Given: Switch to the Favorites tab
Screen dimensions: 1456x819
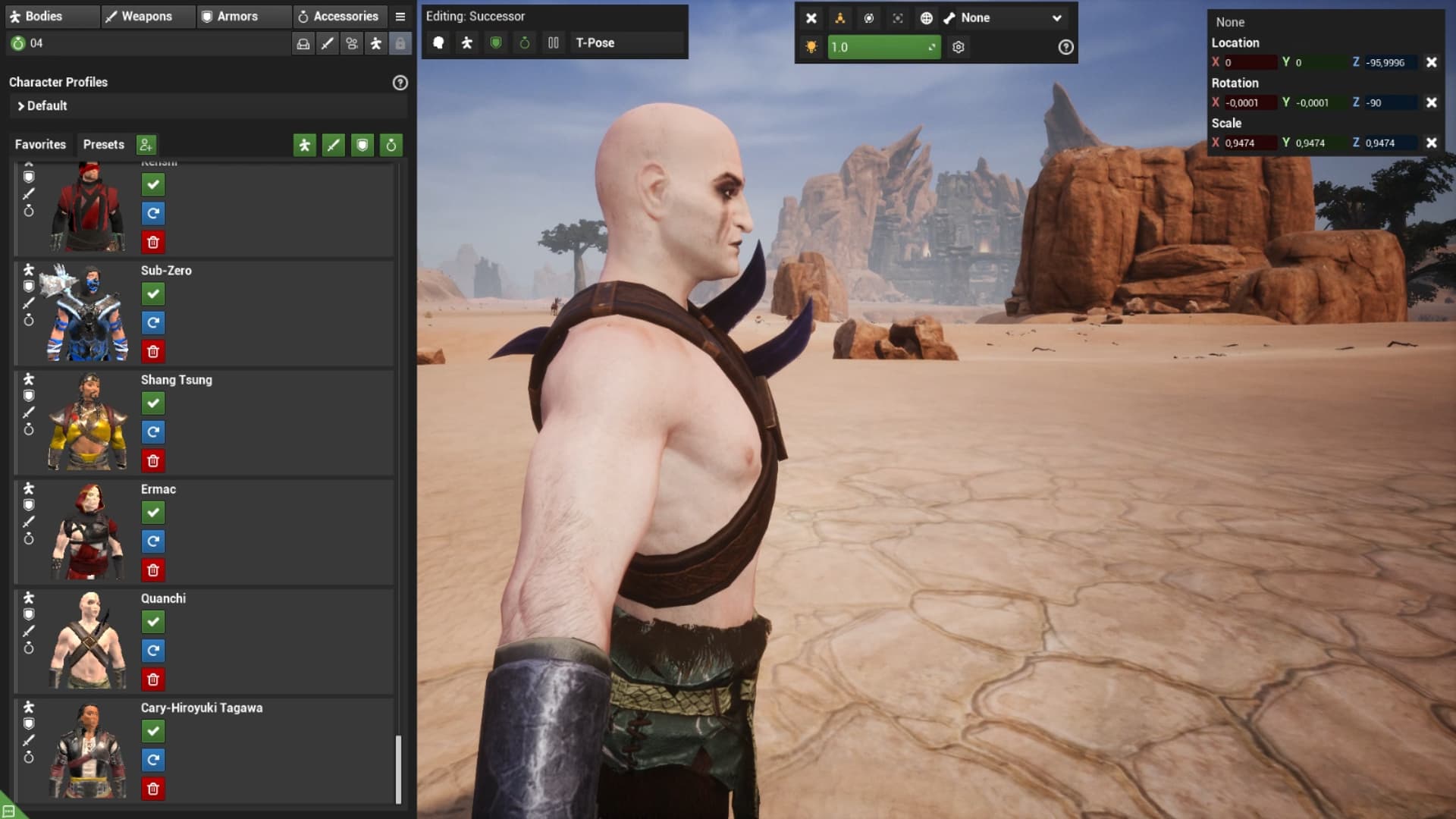Looking at the screenshot, I should (40, 144).
